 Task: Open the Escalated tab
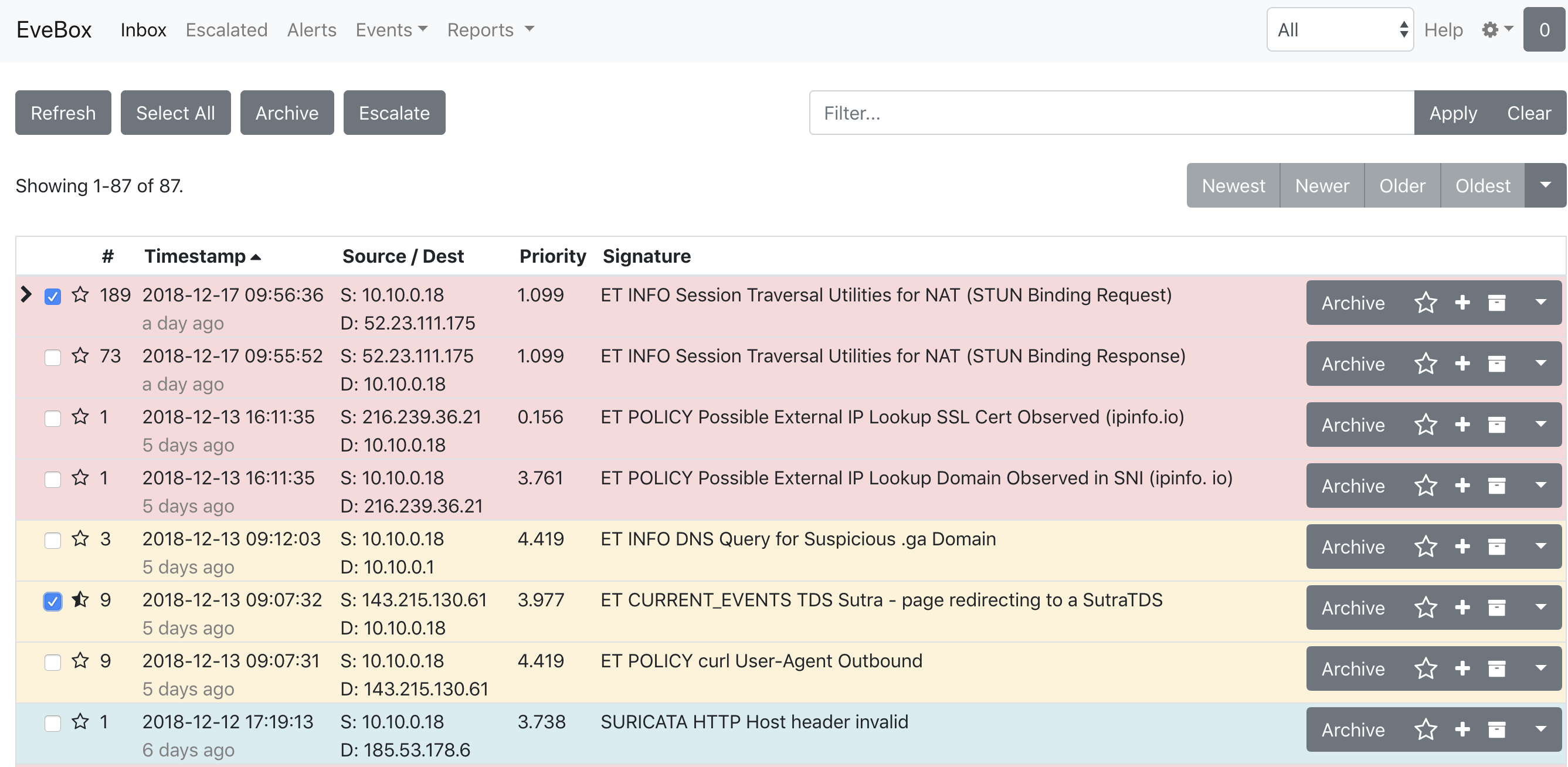pyautogui.click(x=226, y=30)
